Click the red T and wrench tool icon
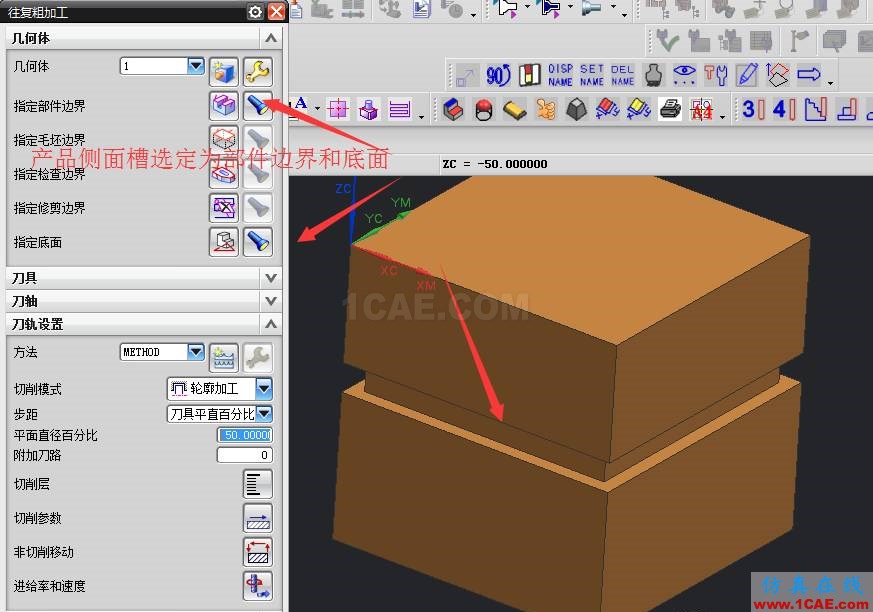873x612 pixels. (x=715, y=75)
